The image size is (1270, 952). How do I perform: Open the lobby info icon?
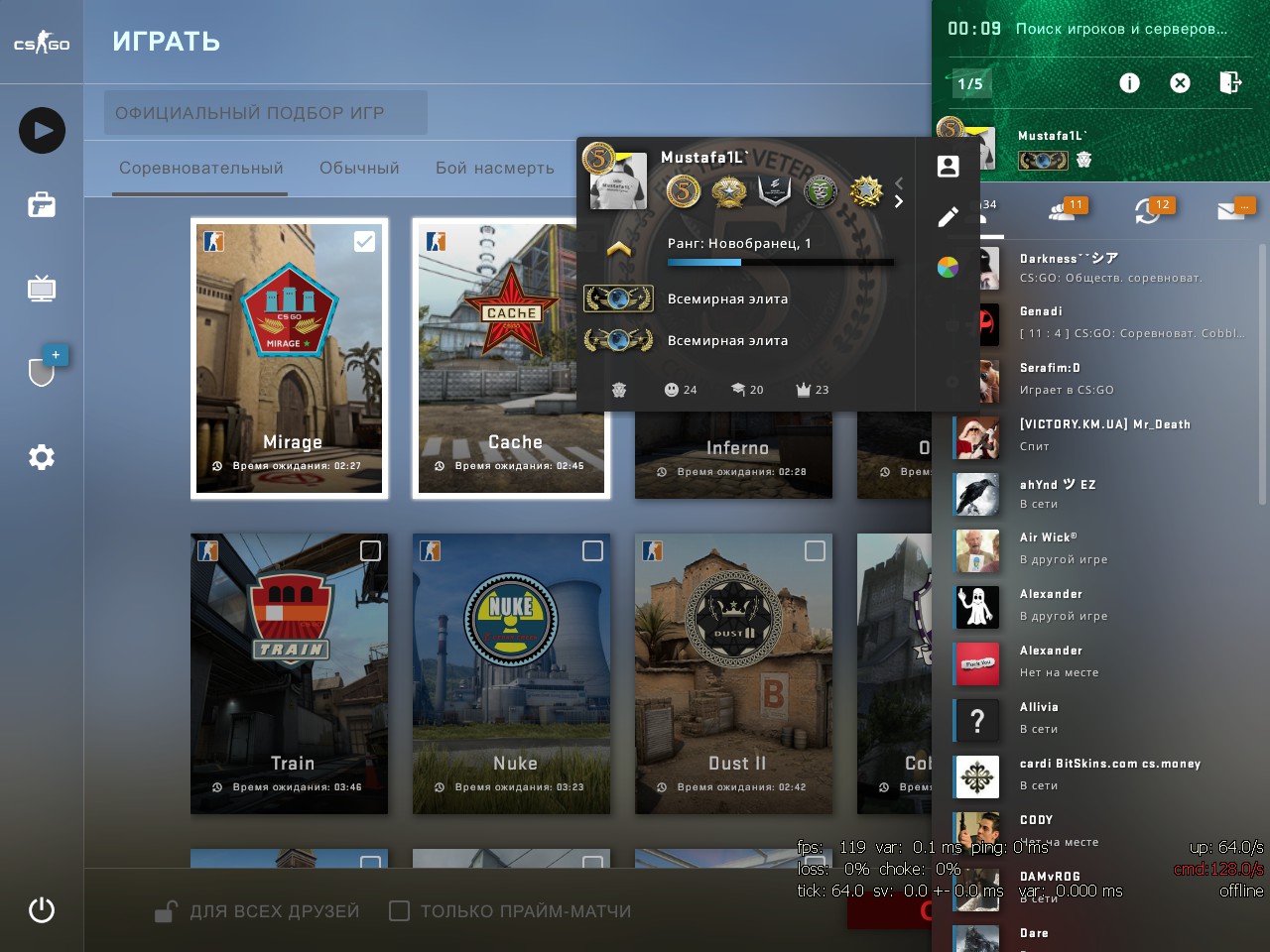(x=1129, y=83)
